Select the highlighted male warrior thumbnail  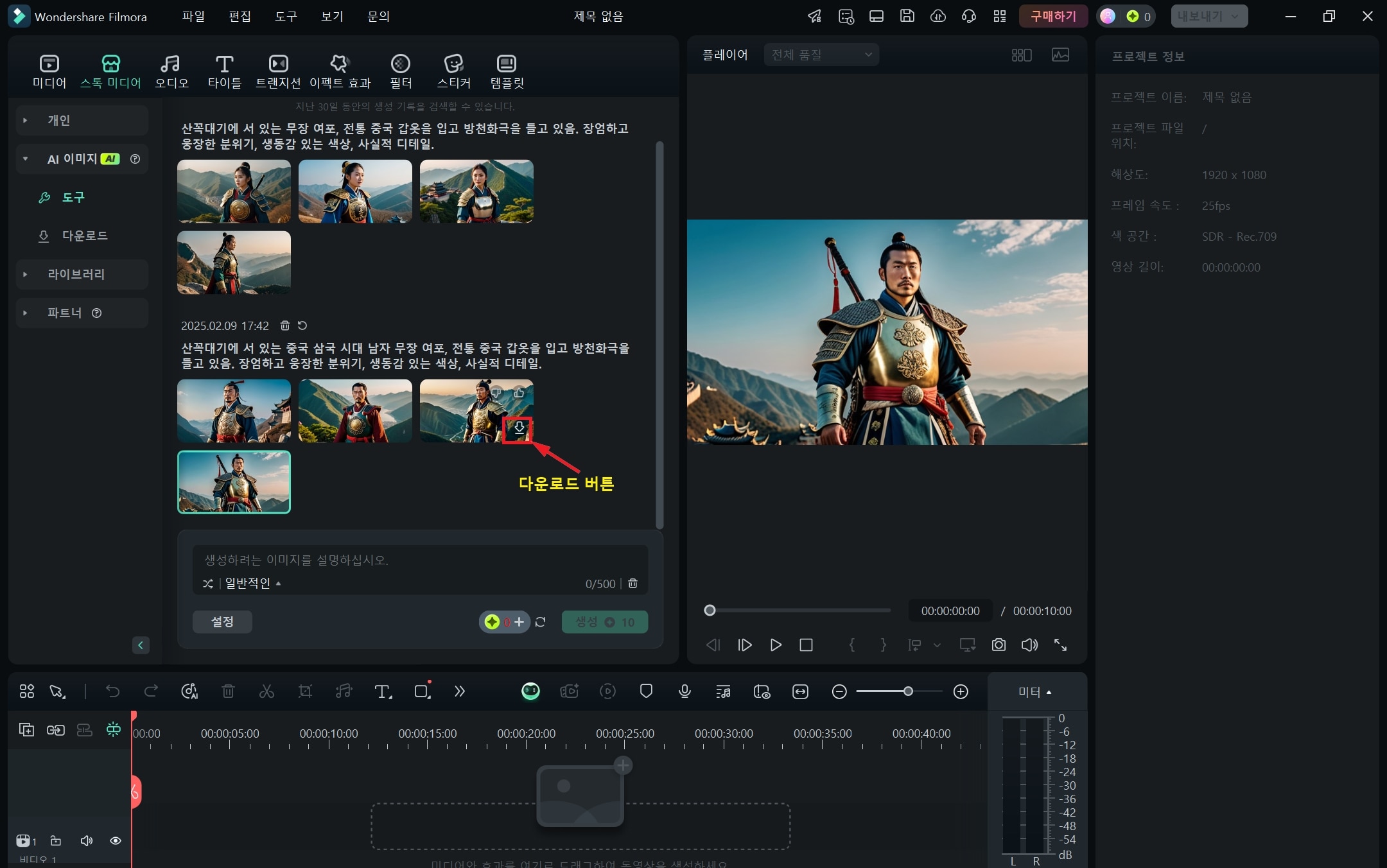[234, 482]
